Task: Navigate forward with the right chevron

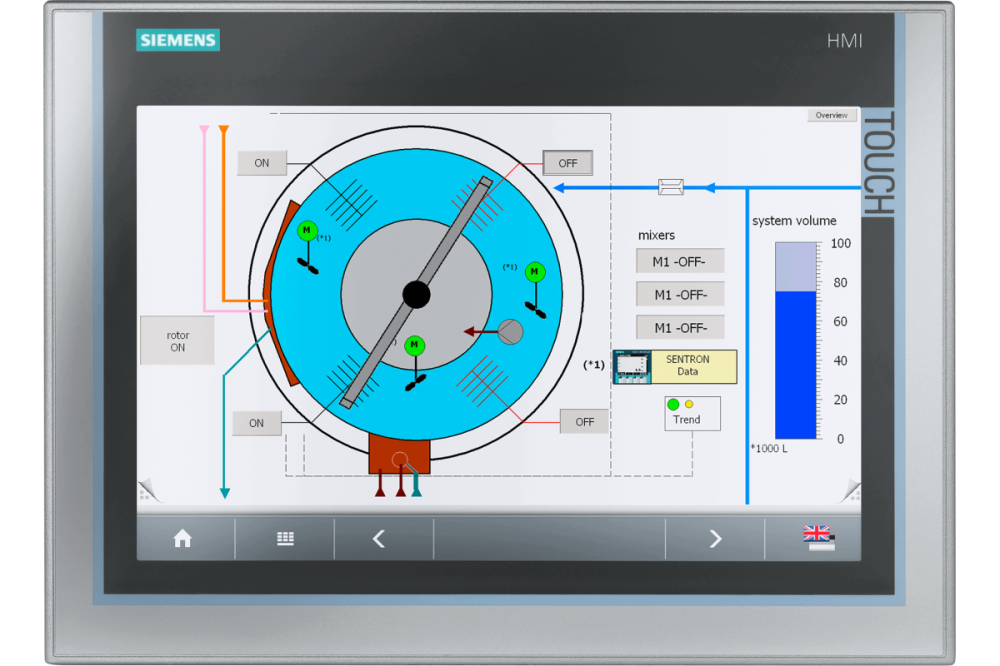Action: coord(715,539)
